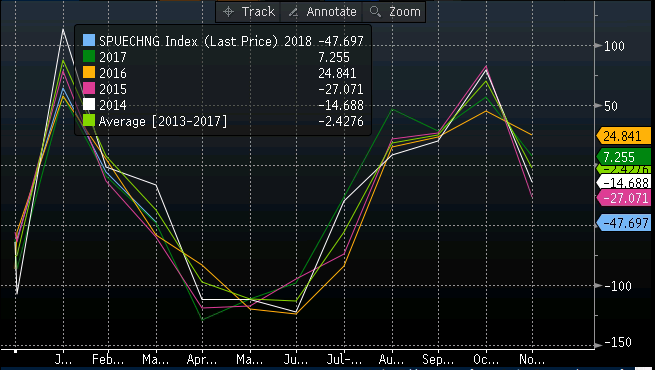The height and width of the screenshot is (370, 655).
Task: Click the Au... x-axis month label
Action: 391,359
